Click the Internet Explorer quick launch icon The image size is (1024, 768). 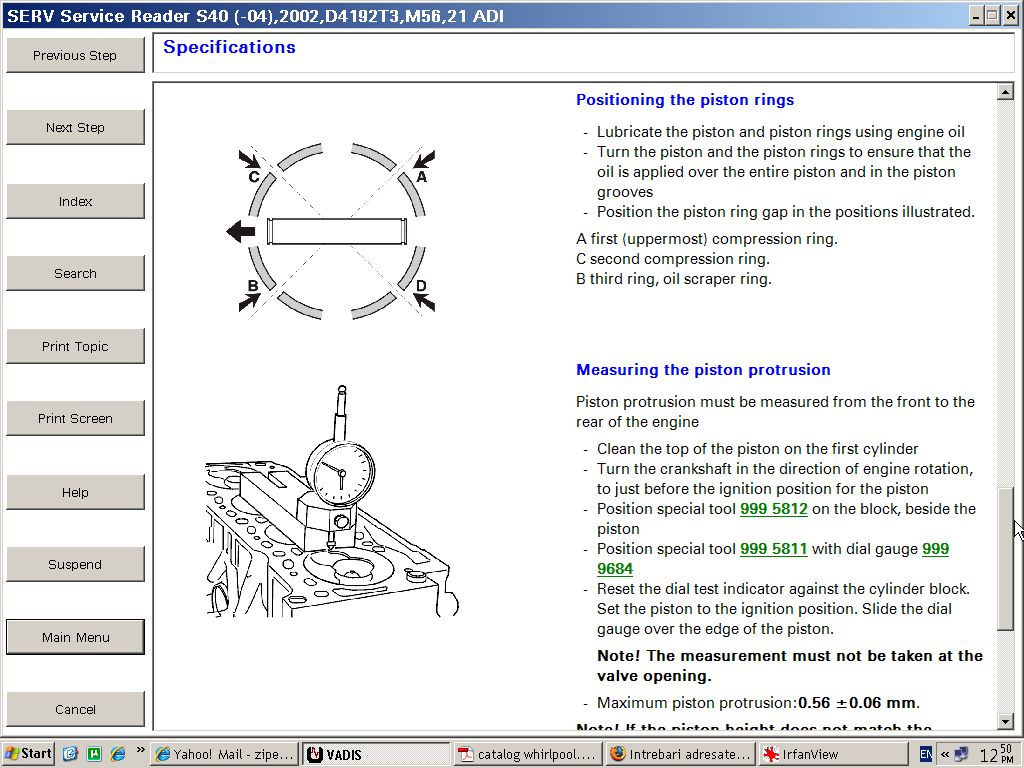[x=118, y=754]
